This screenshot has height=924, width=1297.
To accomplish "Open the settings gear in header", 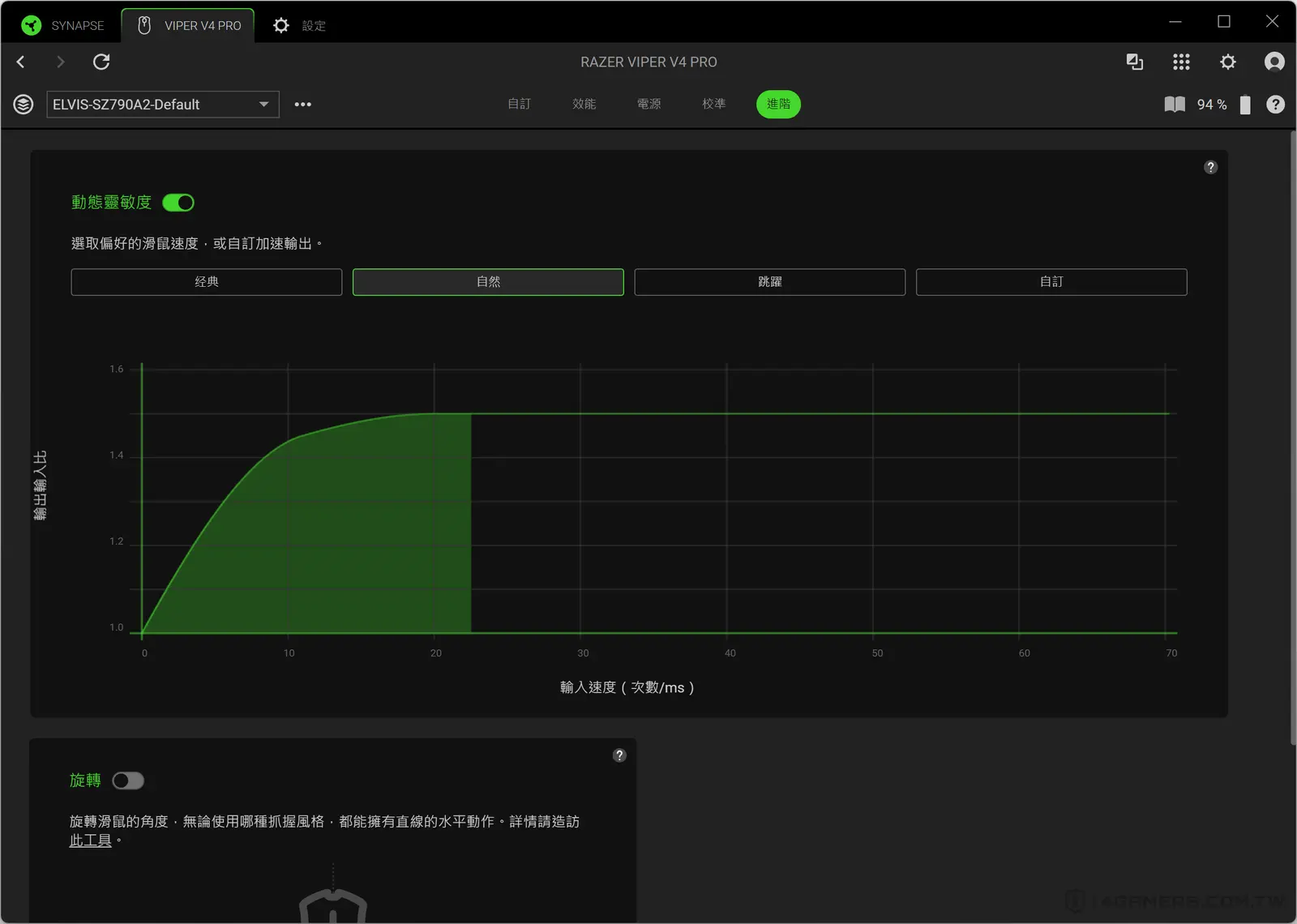I will 1228,62.
